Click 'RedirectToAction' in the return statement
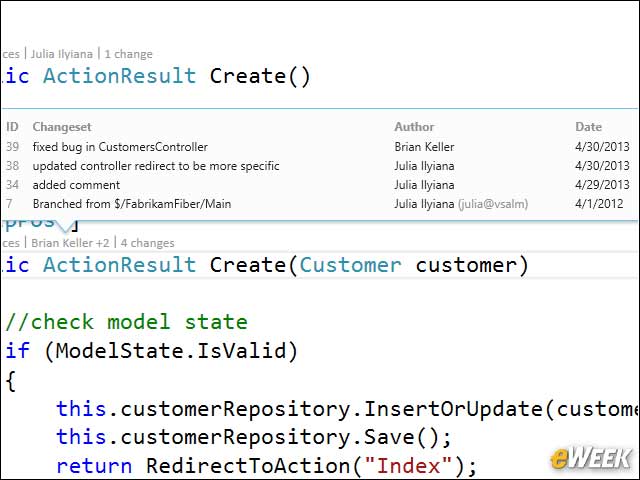This screenshot has height=480, width=640. click(248, 466)
